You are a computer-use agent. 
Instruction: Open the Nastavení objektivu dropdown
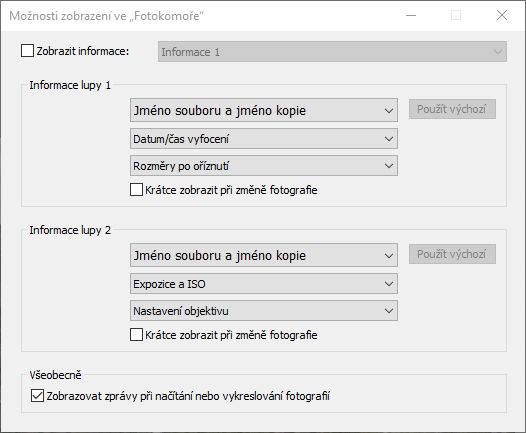click(x=264, y=311)
